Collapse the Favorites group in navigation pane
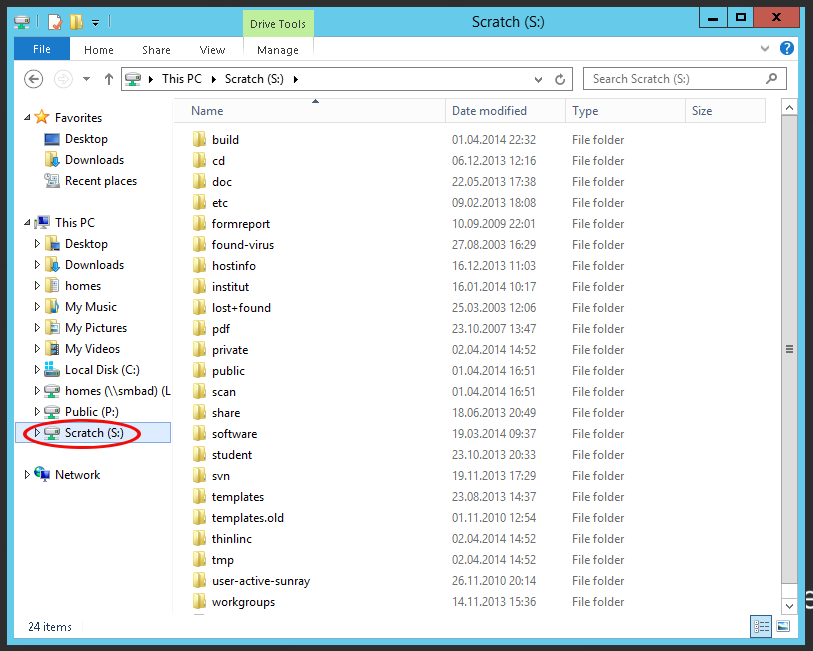The width and height of the screenshot is (813, 651). 27,118
